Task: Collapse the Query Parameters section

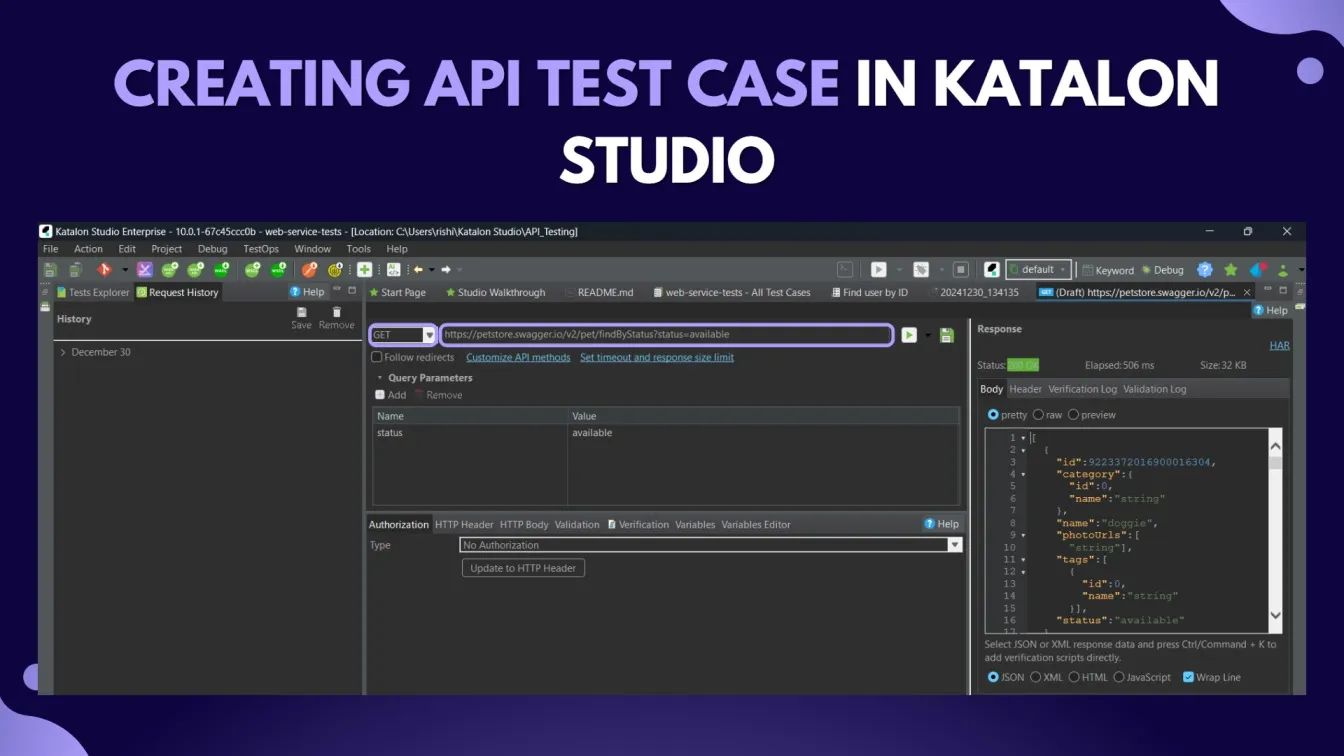Action: click(x=380, y=378)
